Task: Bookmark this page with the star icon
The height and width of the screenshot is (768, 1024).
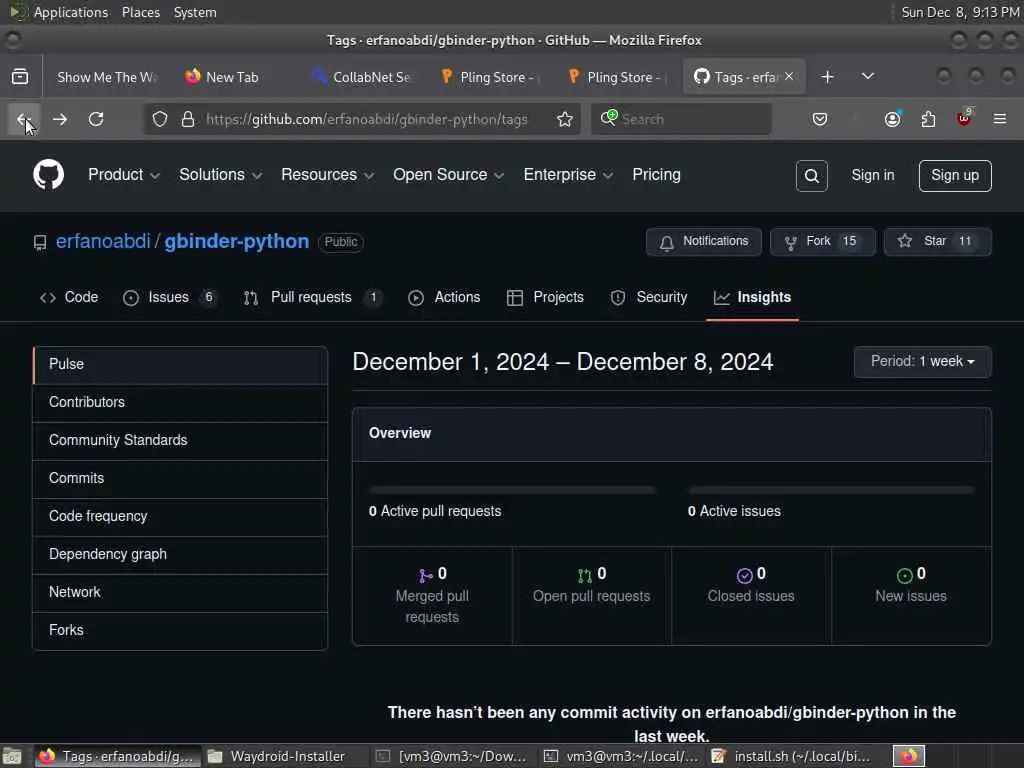Action: coord(565,119)
